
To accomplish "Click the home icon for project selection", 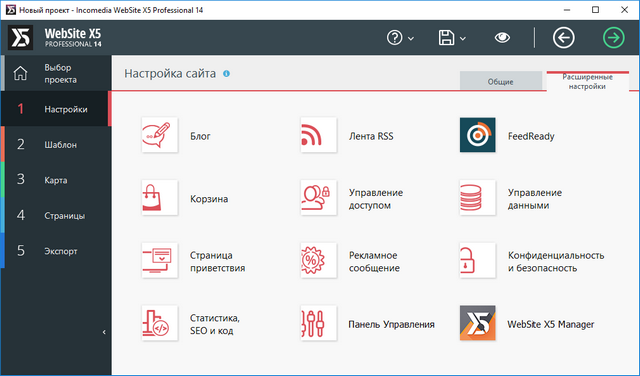I will [20, 73].
